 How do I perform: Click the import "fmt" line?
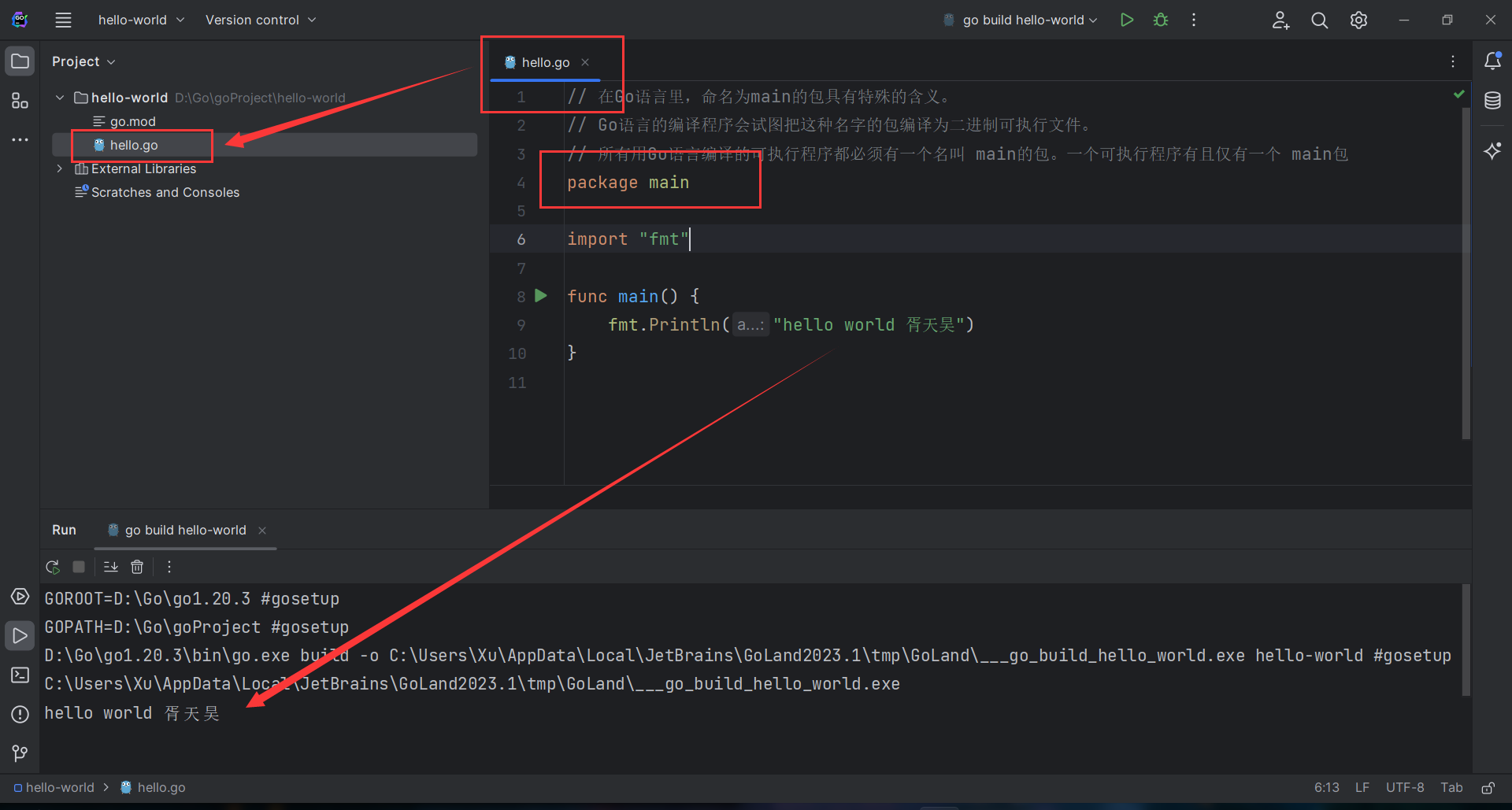pos(628,239)
